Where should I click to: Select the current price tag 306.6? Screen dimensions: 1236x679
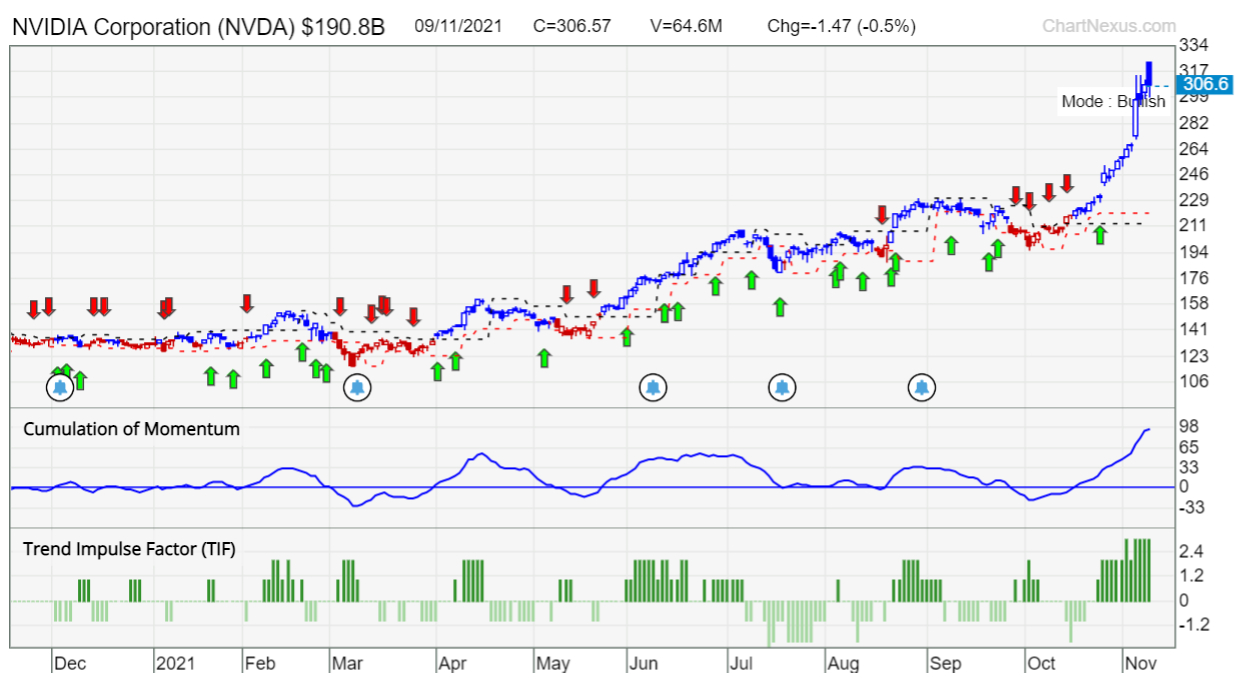click(x=1204, y=85)
